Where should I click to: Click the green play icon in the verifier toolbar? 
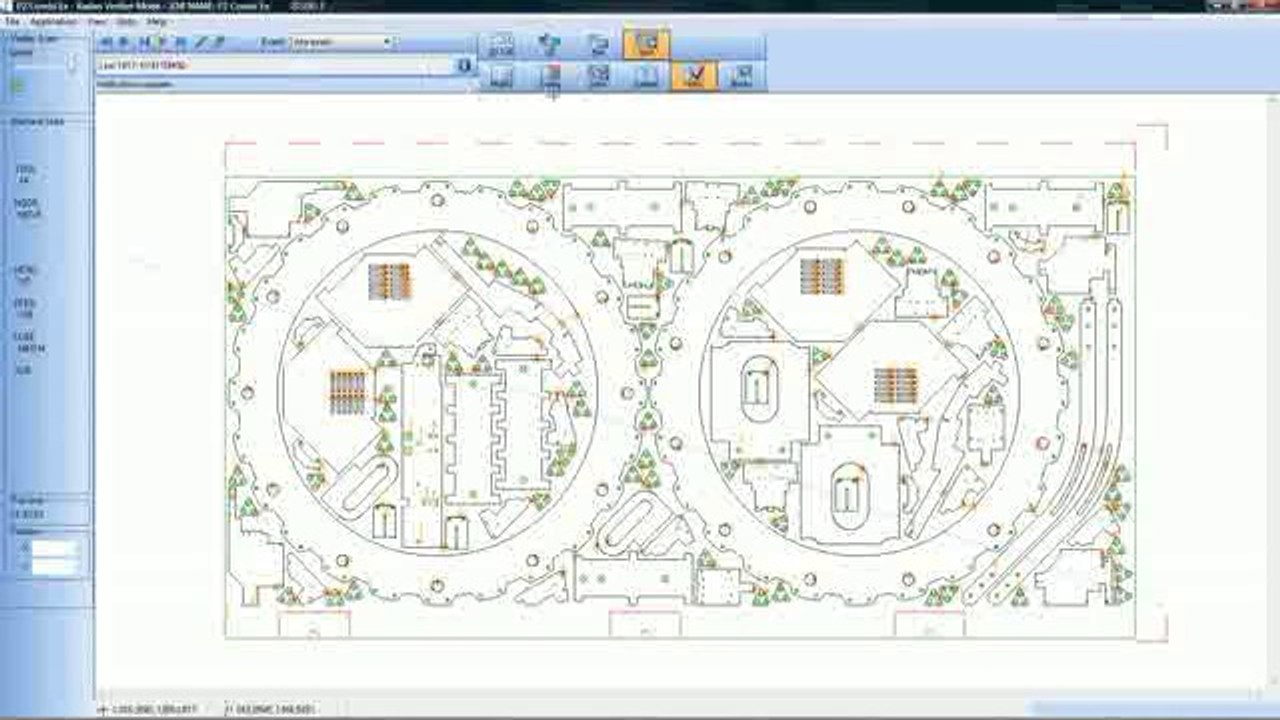pyautogui.click(x=162, y=43)
